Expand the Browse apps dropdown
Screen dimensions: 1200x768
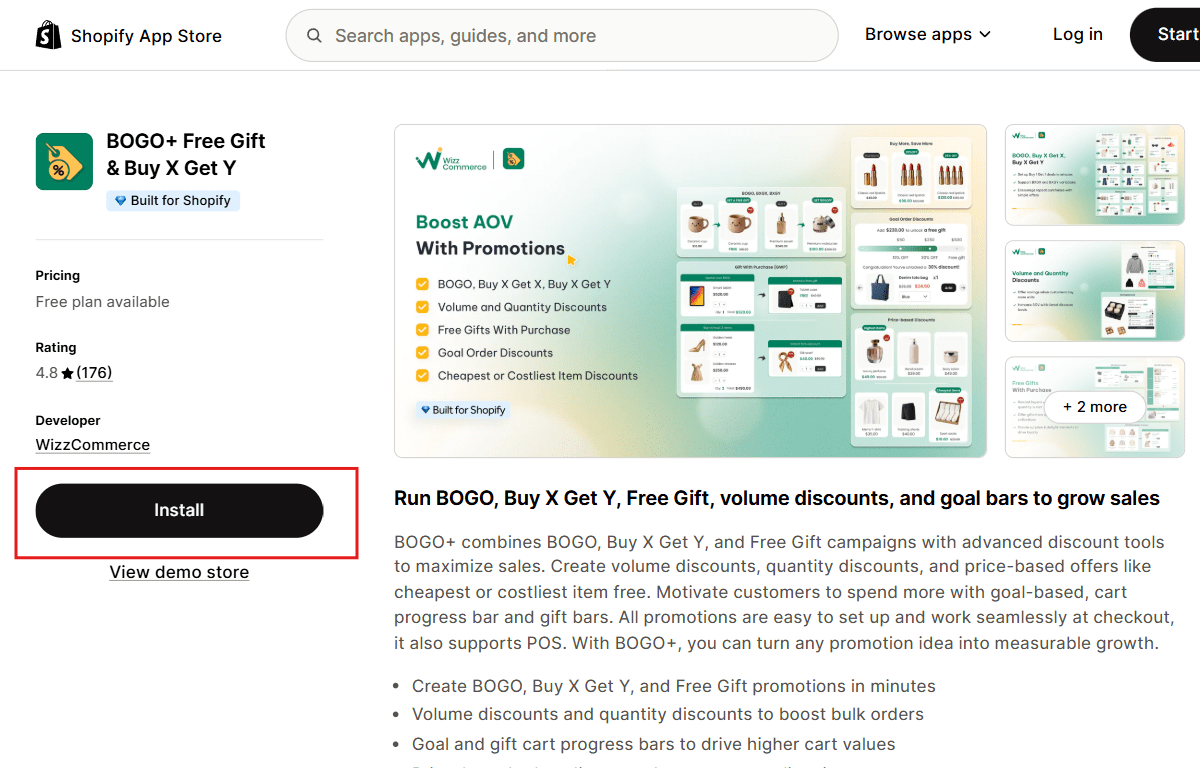(x=928, y=34)
